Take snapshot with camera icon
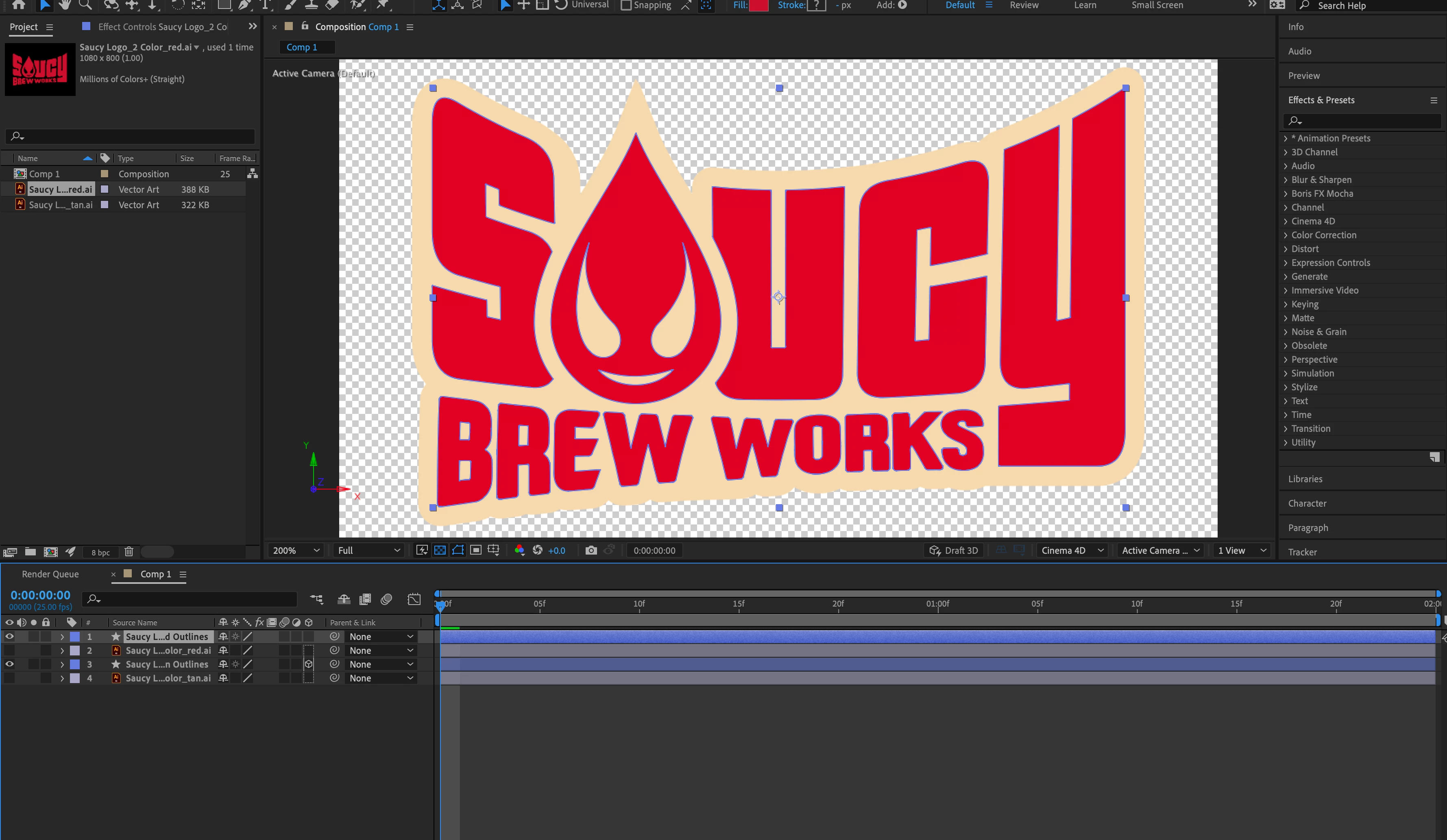The image size is (1447, 840). click(591, 550)
